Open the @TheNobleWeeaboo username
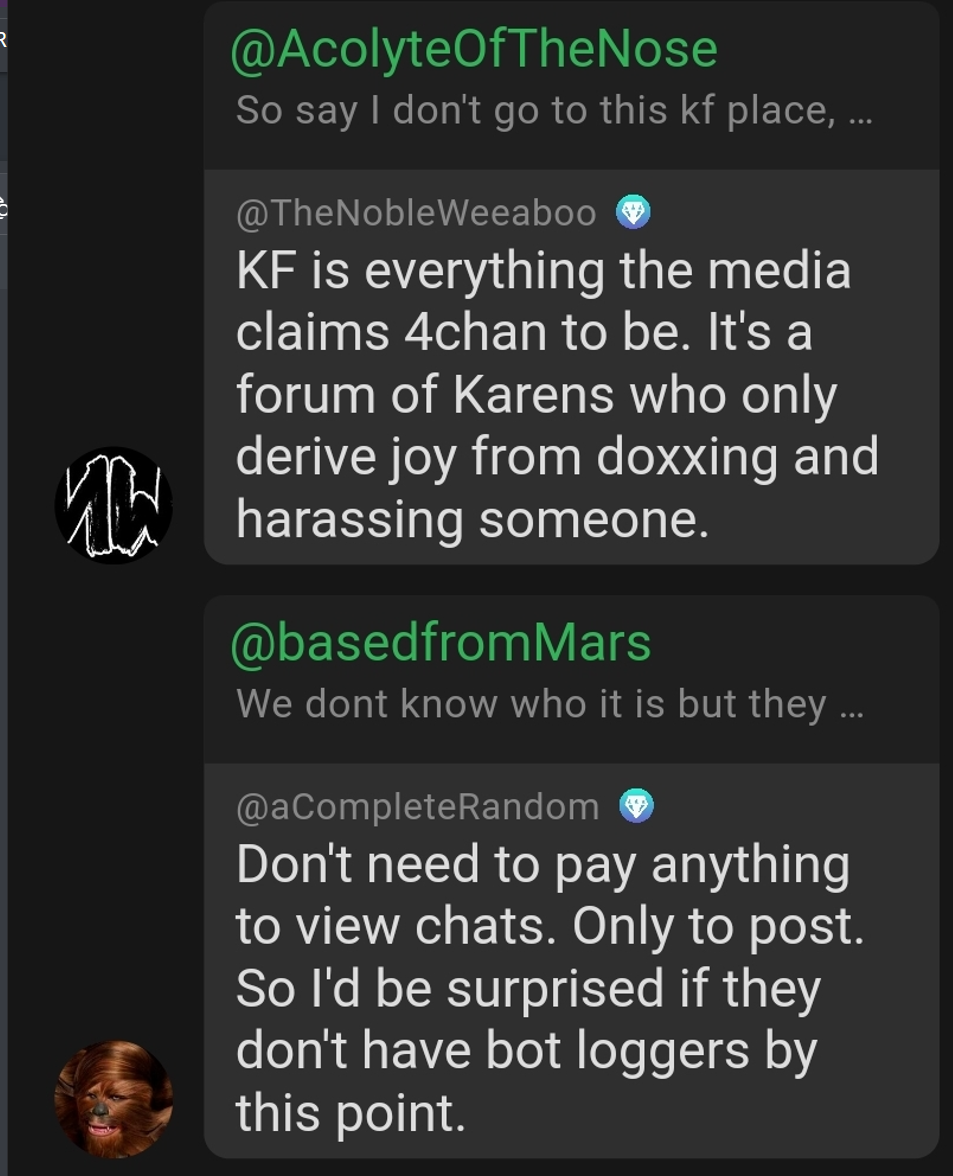953x1176 pixels. click(416, 212)
